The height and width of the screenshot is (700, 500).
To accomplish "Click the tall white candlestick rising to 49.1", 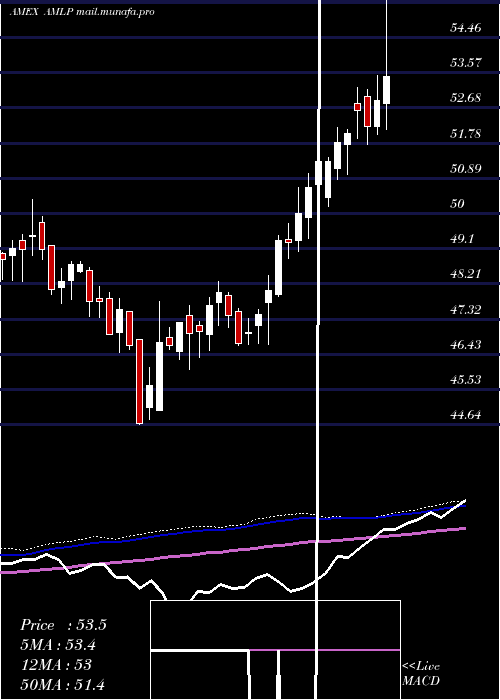I will 279,268.
